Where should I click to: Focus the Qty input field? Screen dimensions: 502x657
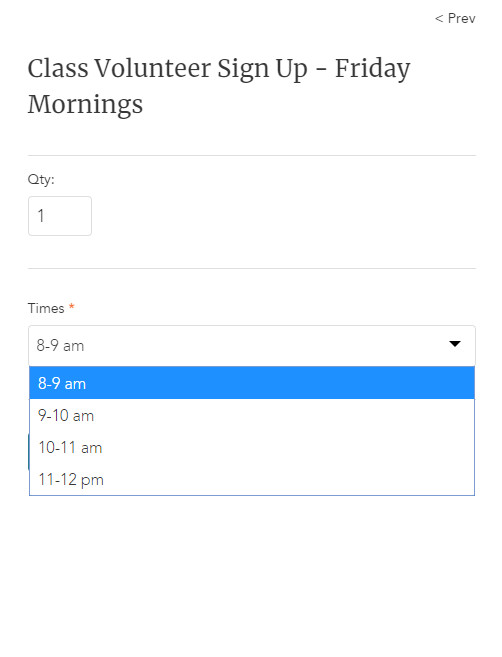[x=60, y=216]
